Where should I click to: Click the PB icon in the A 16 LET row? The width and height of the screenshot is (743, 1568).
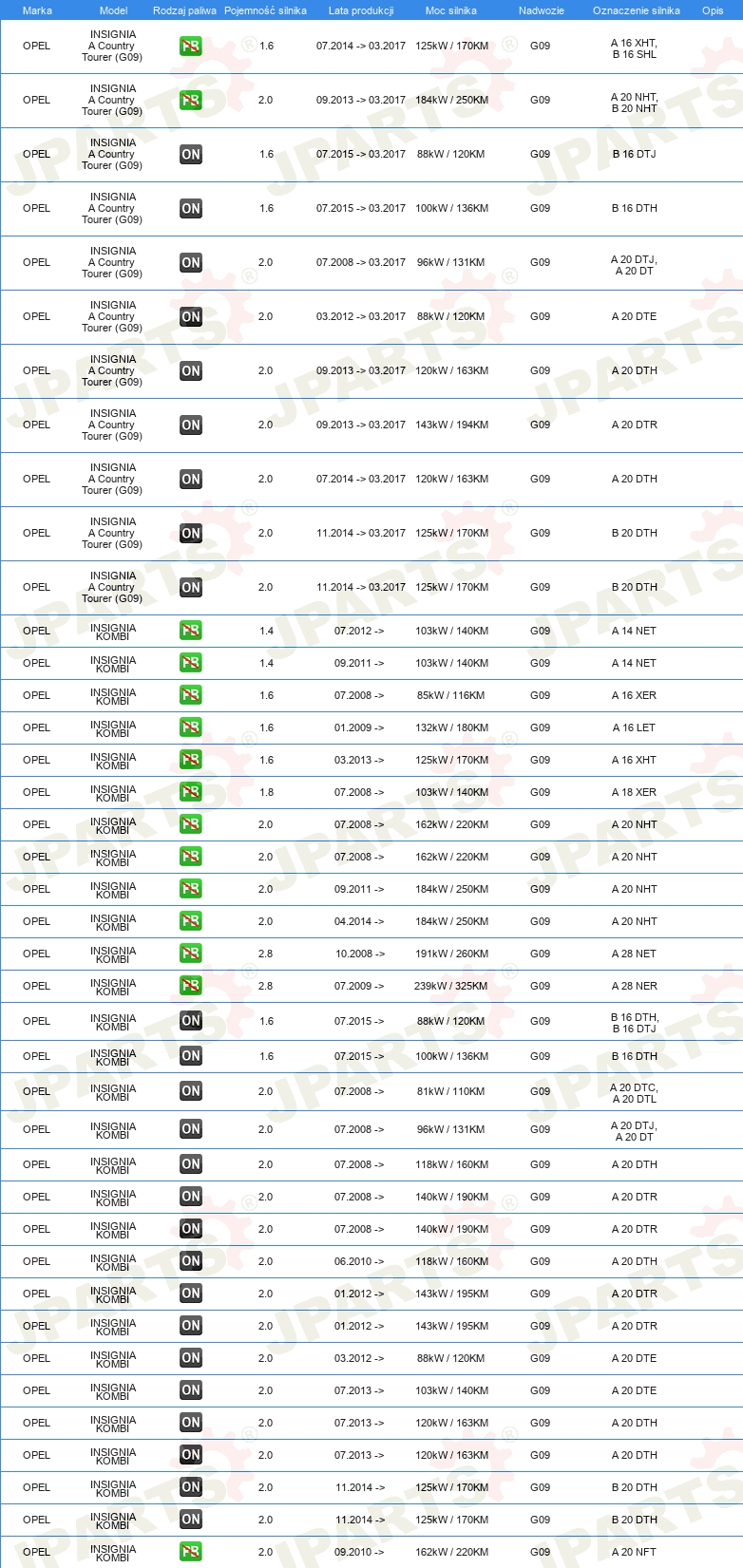point(191,727)
